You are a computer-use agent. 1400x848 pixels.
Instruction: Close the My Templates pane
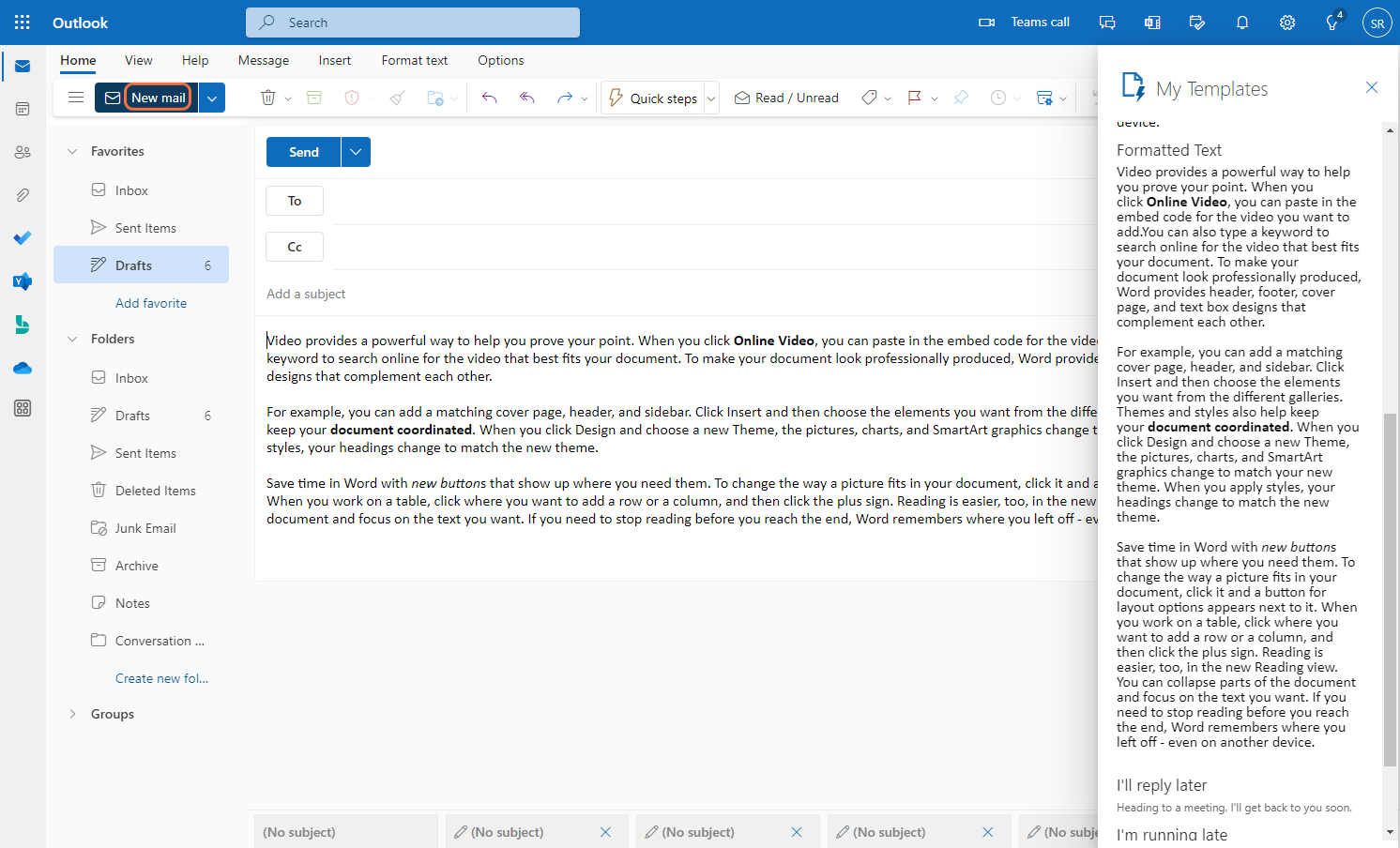click(1372, 87)
